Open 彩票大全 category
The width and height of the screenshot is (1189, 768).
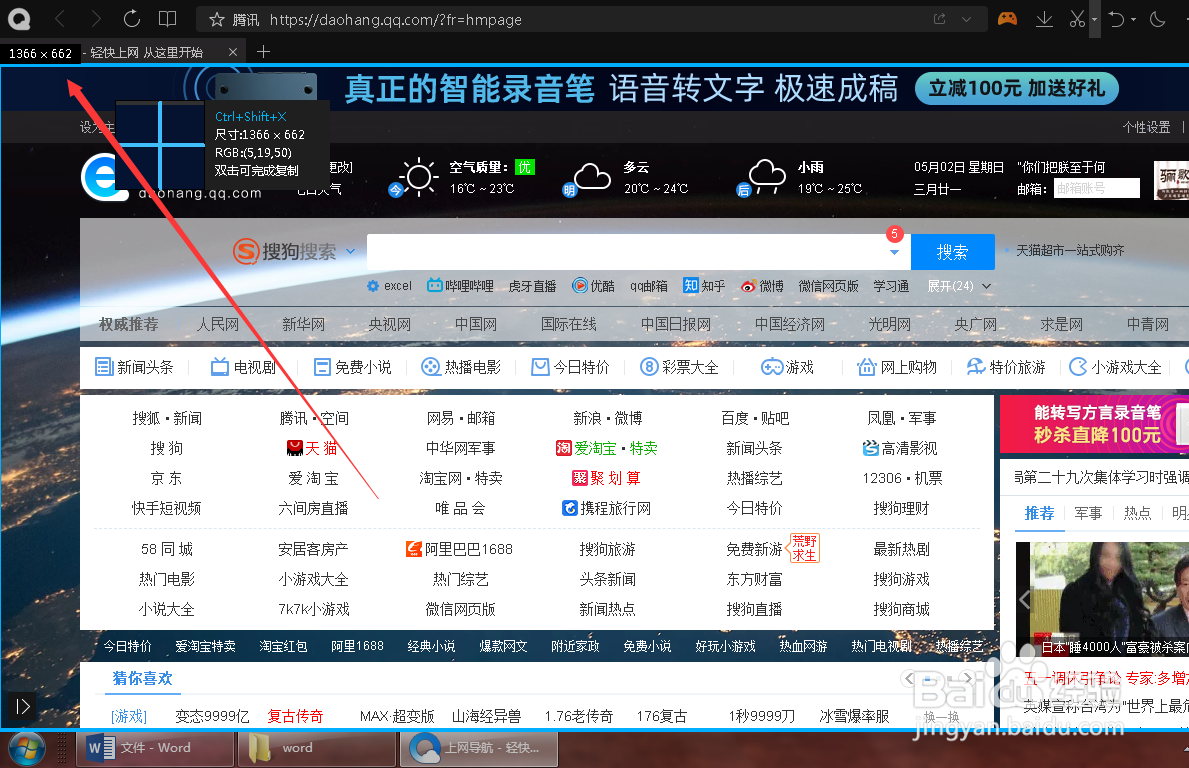(x=679, y=367)
